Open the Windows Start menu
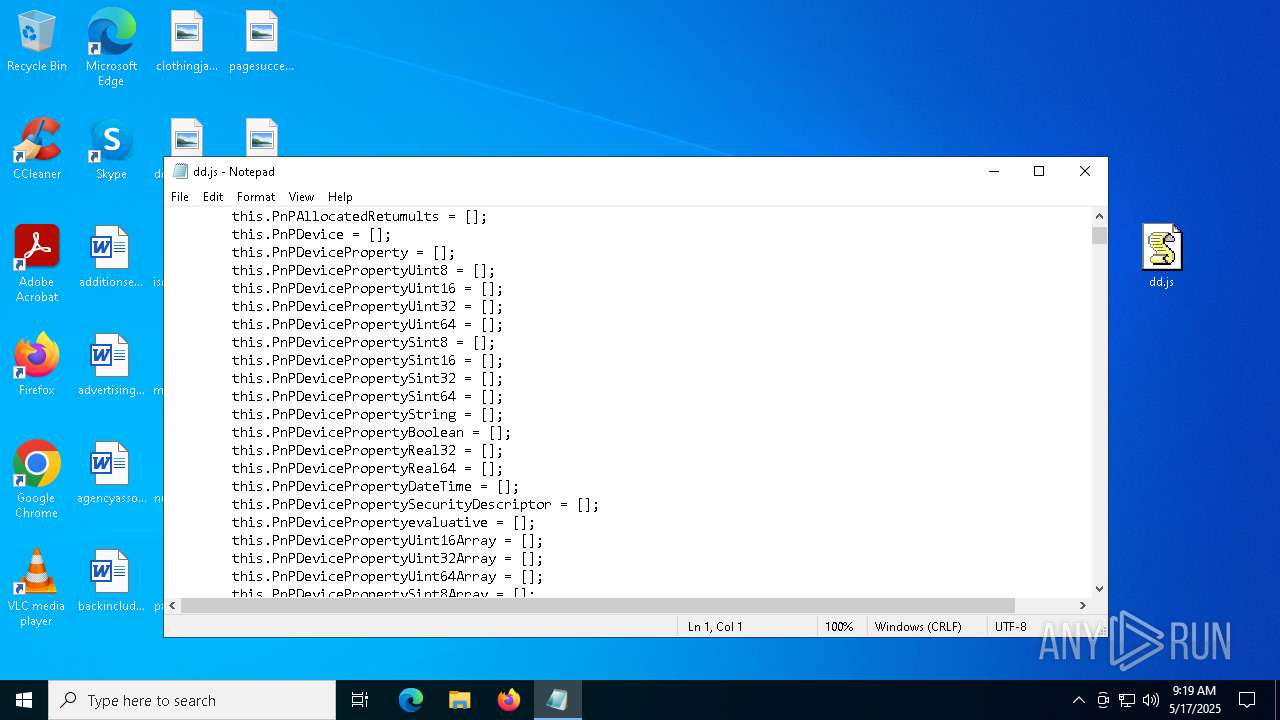This screenshot has height=720, width=1280. point(24,700)
